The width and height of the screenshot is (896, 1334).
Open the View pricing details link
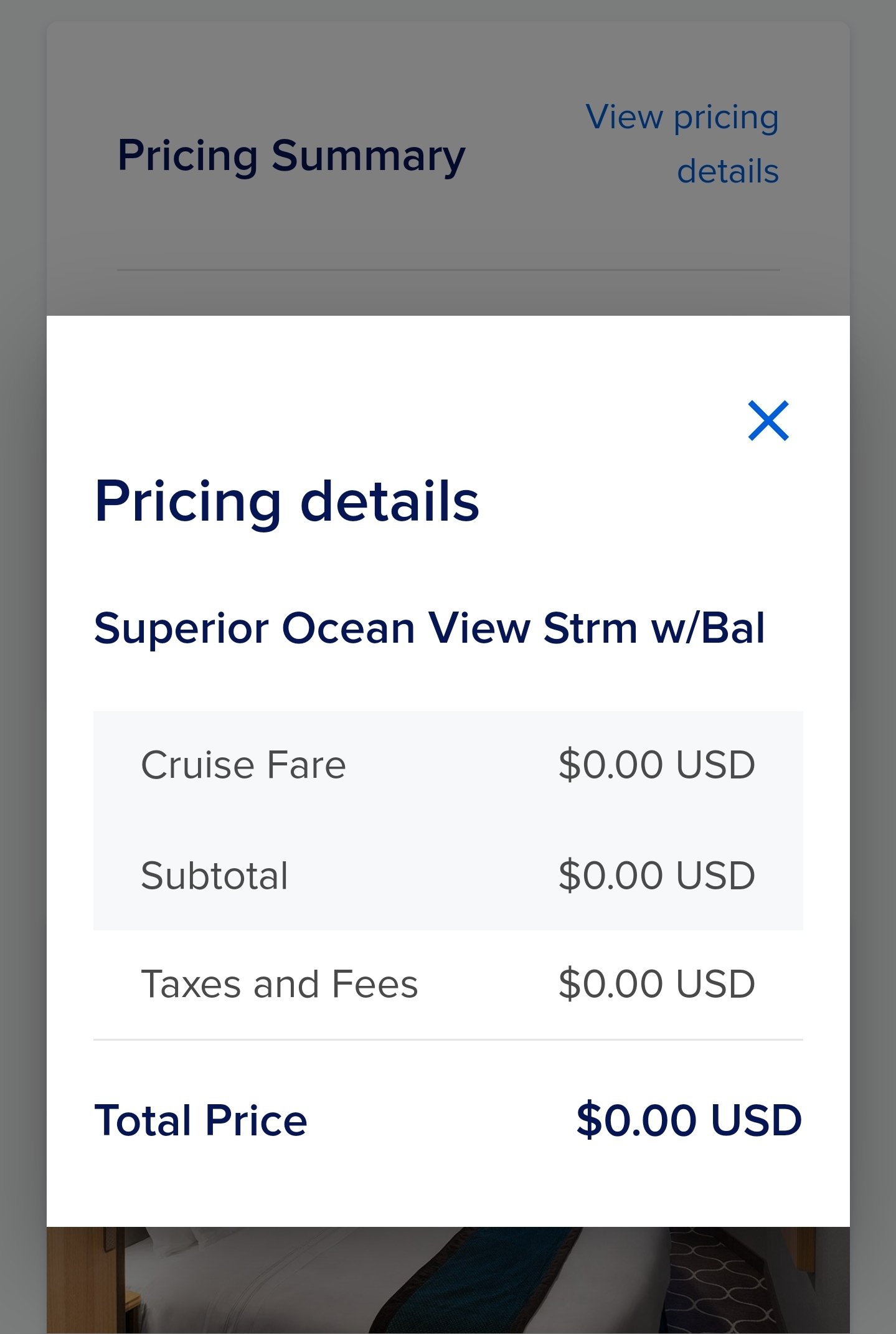[x=682, y=144]
